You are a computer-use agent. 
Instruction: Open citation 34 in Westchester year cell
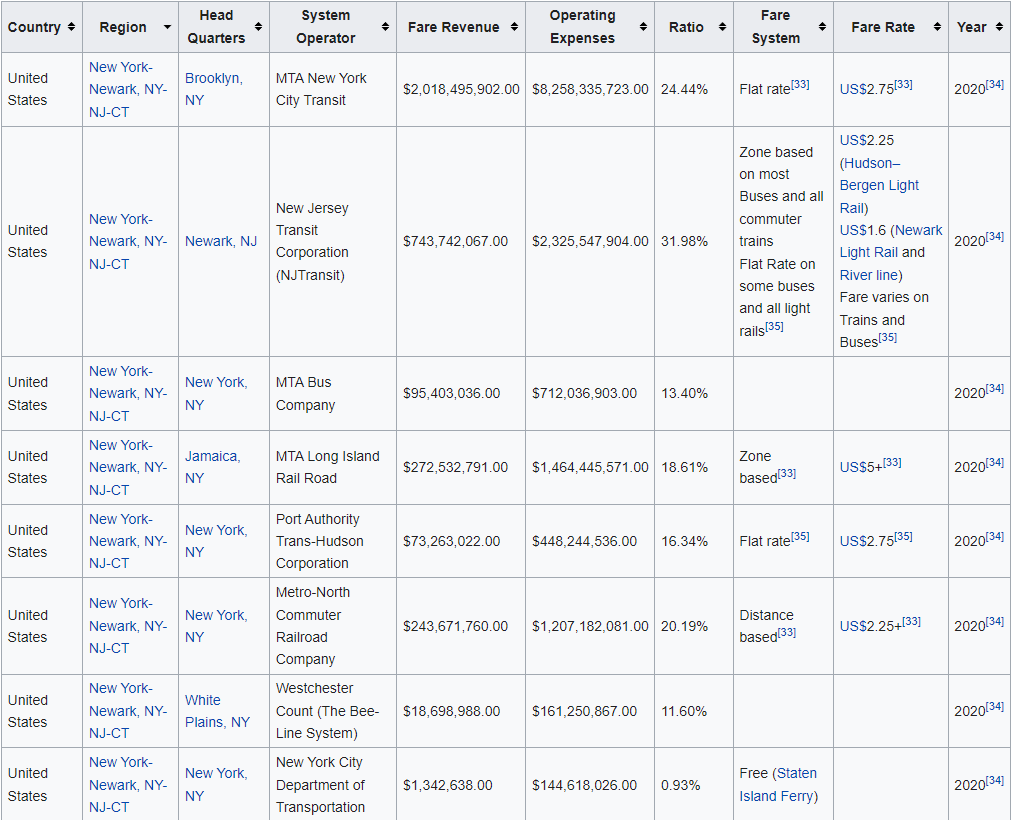point(995,706)
